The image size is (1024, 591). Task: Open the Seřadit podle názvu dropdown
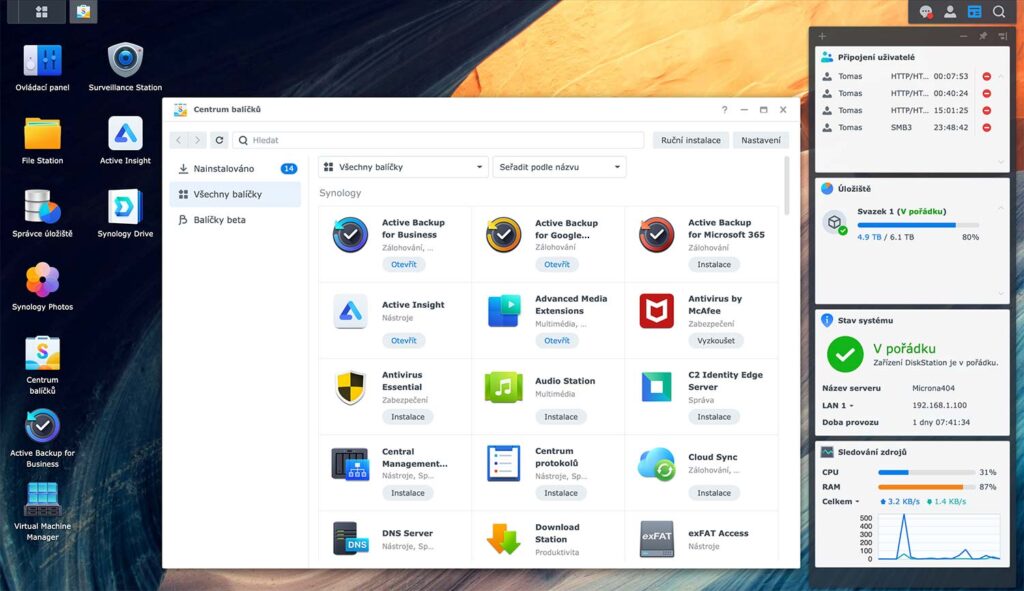point(559,167)
